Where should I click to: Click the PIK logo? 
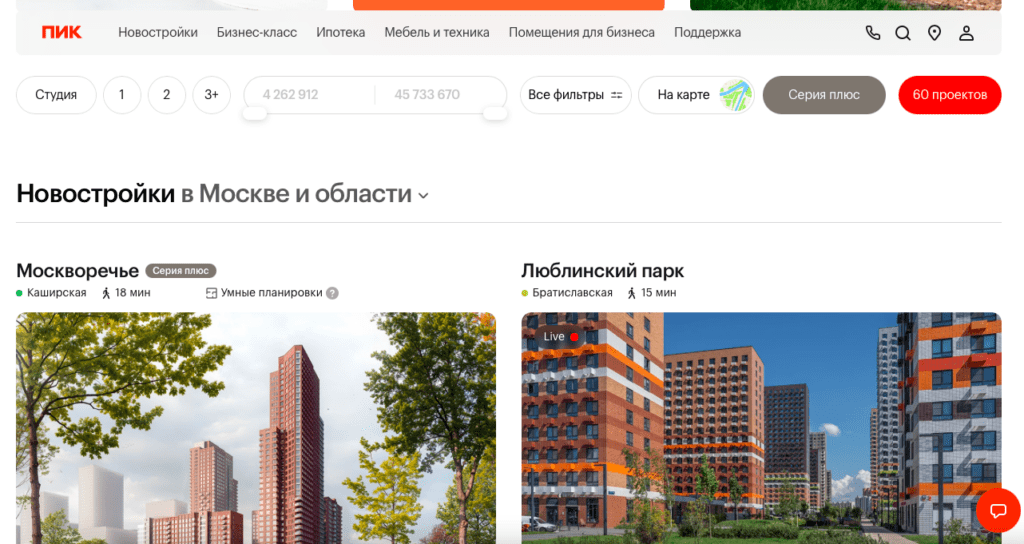(61, 32)
